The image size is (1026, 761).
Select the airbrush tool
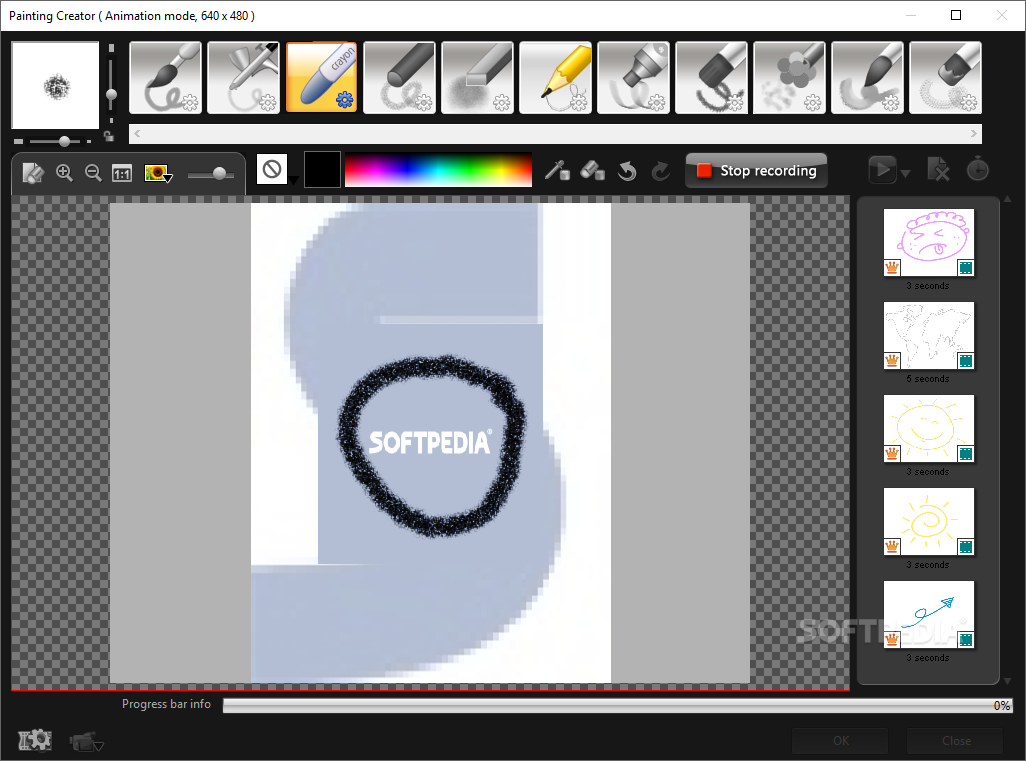[x=243, y=78]
